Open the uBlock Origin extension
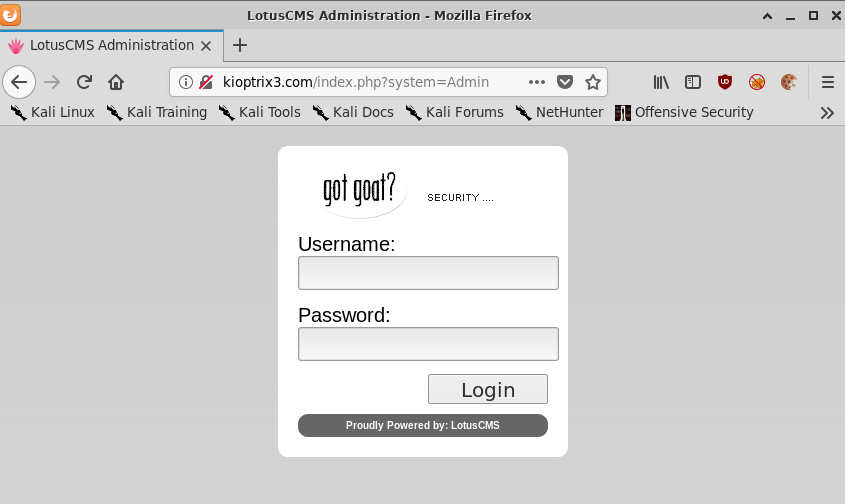Image resolution: width=845 pixels, height=504 pixels. point(725,82)
